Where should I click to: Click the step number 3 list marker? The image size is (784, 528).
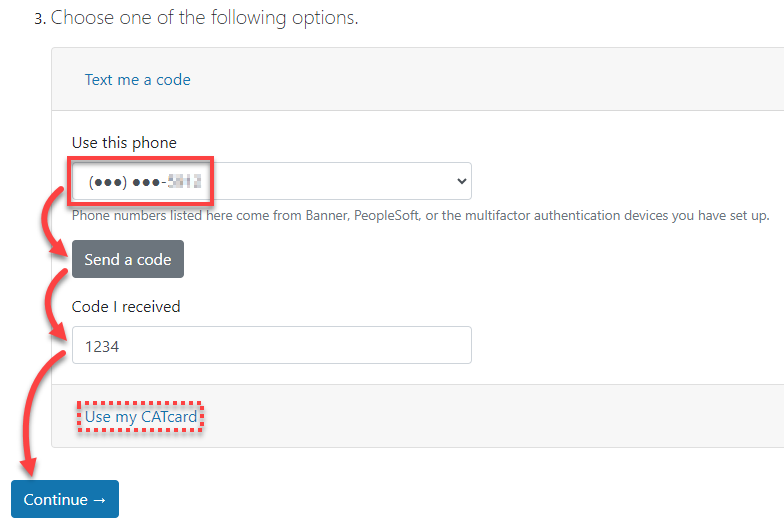pyautogui.click(x=39, y=18)
